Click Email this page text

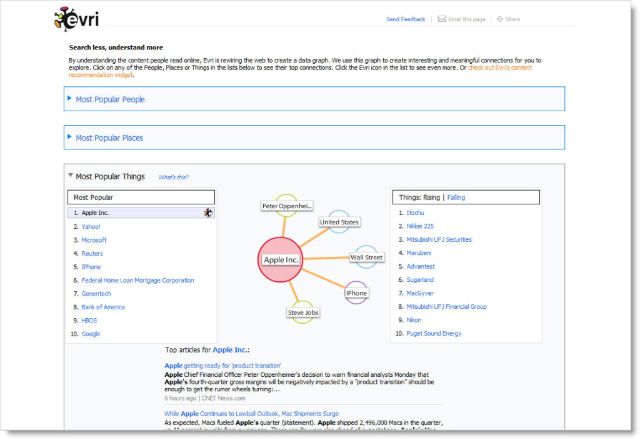point(467,19)
